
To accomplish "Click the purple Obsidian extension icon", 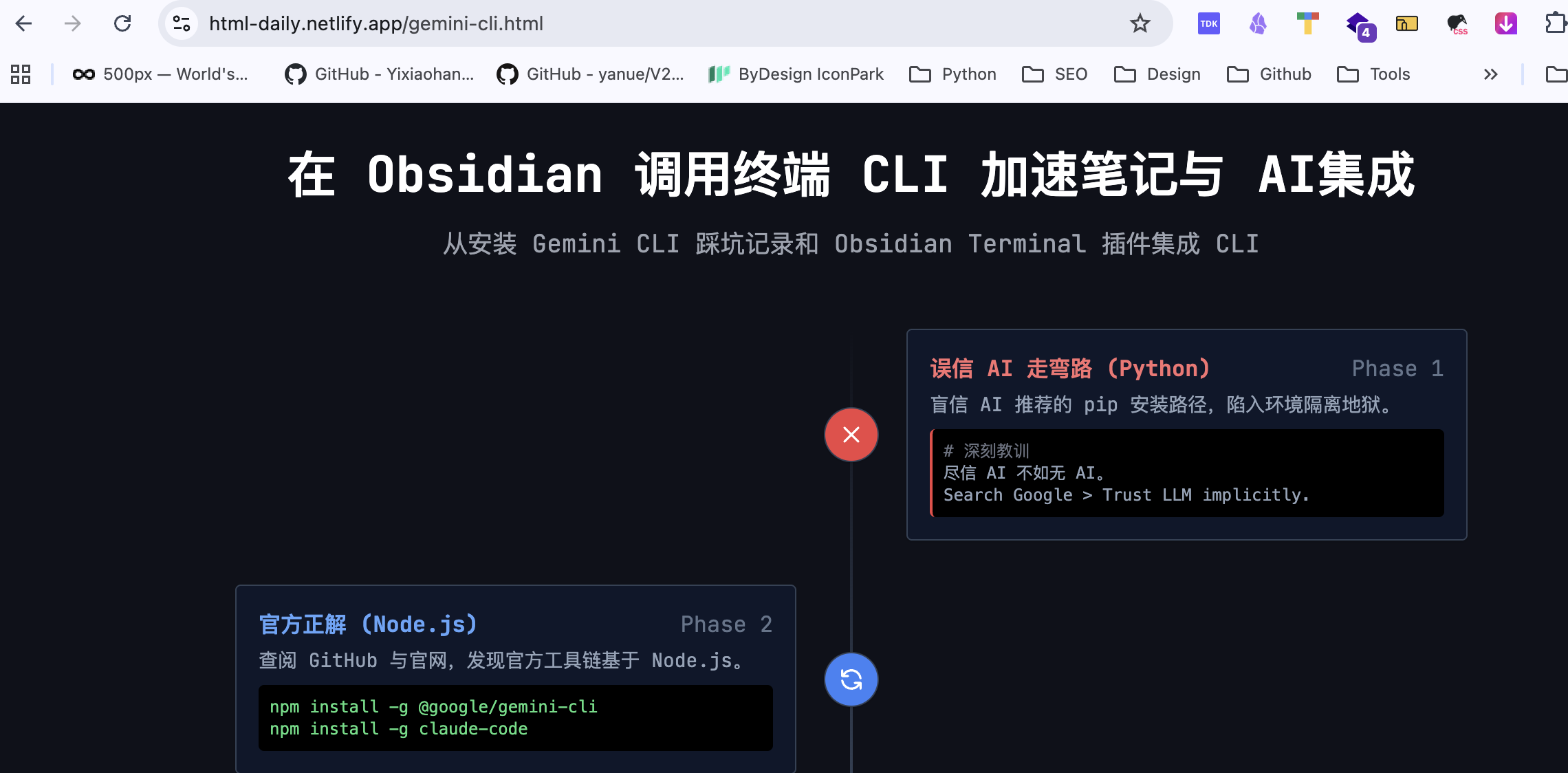I will point(1257,23).
